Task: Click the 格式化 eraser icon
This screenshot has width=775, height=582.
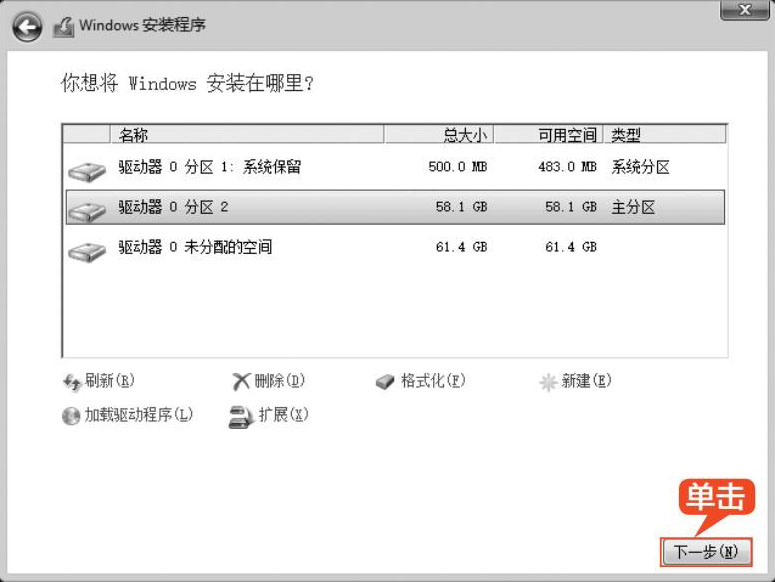Action: pyautogui.click(x=385, y=381)
